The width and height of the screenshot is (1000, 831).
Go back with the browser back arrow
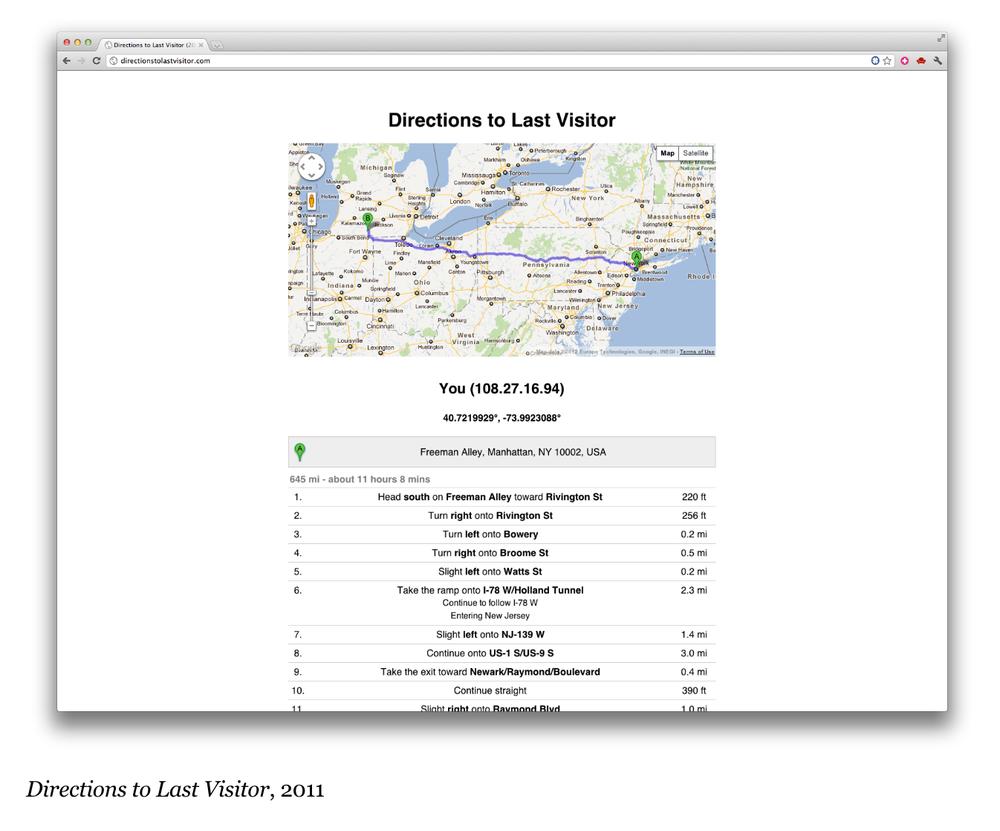click(66, 61)
